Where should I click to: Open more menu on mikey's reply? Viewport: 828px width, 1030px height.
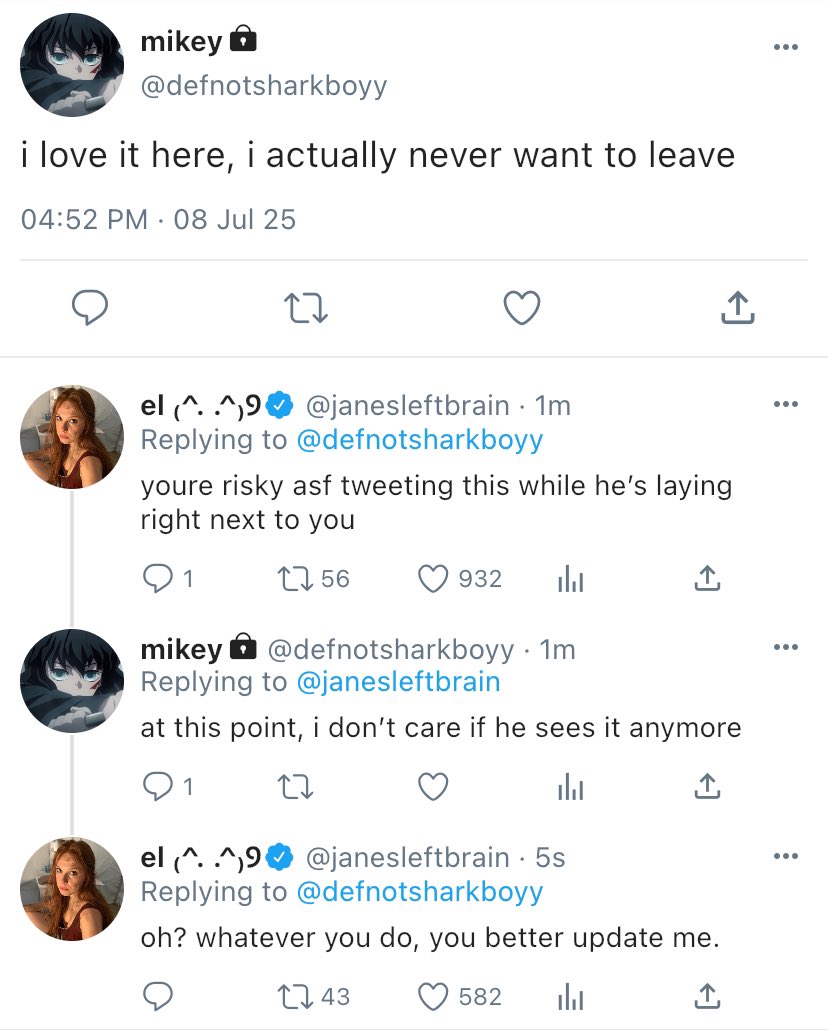click(786, 649)
